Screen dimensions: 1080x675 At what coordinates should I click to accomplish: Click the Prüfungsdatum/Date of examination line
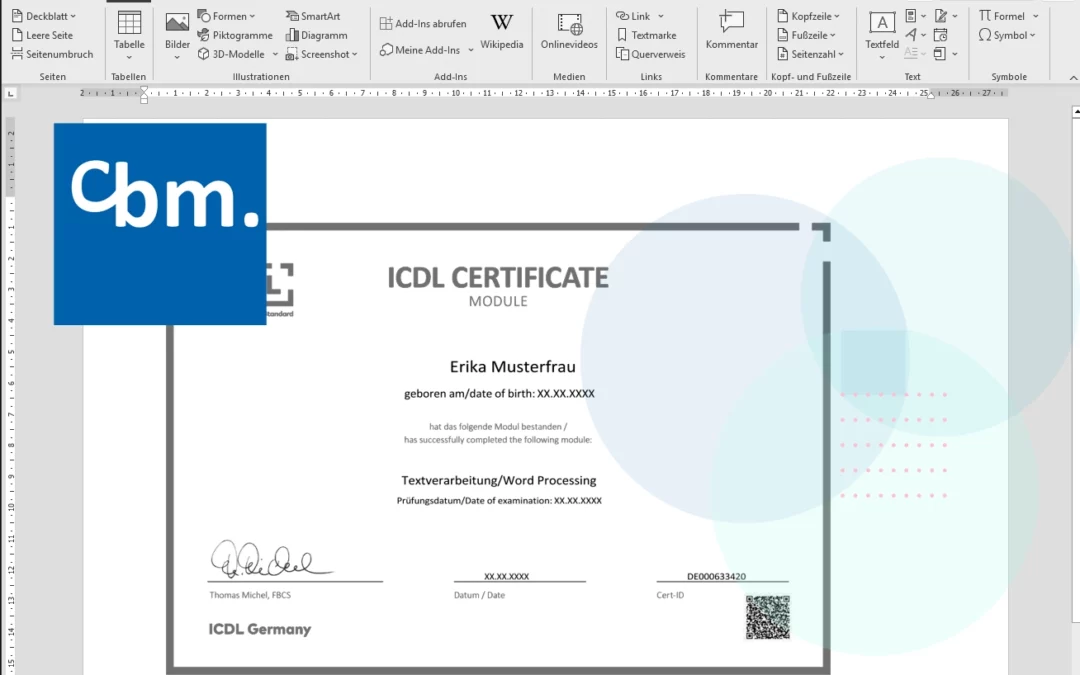[499, 501]
